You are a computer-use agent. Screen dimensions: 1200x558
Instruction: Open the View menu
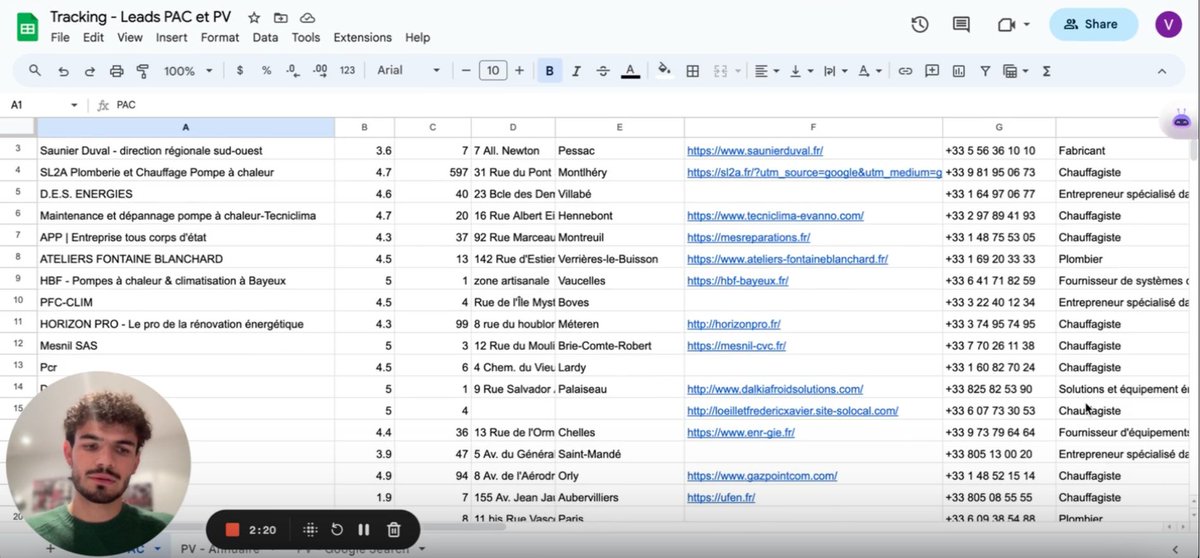click(130, 38)
